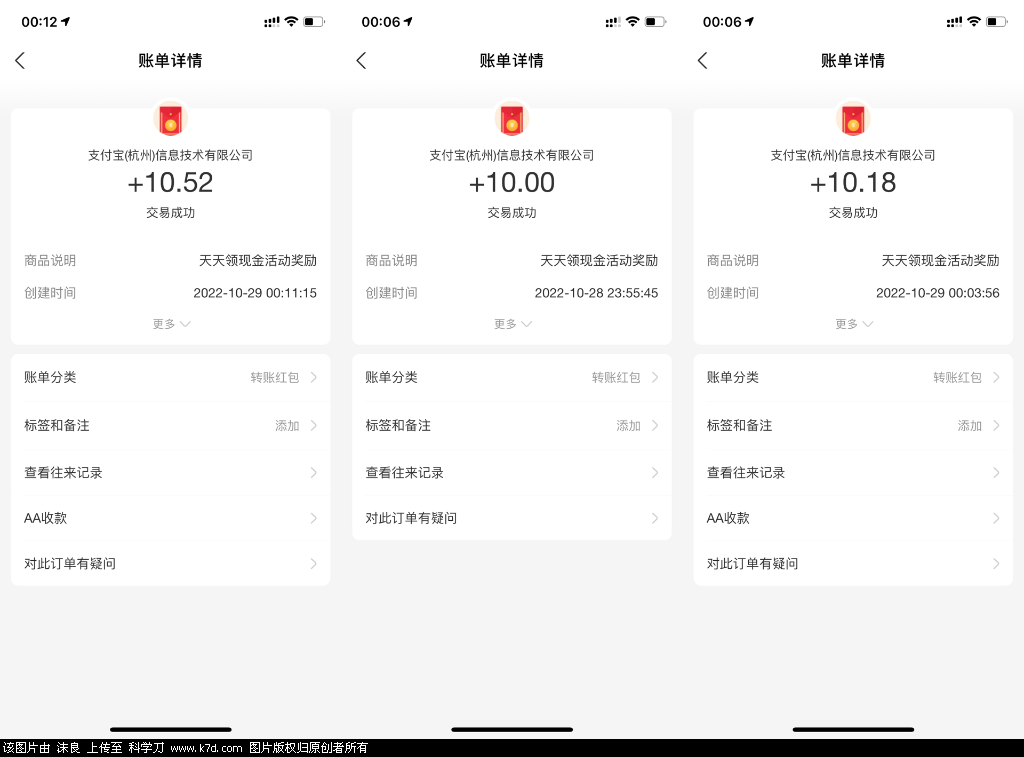Open 对此订单有疑问 in the +10.52 bill
Viewport: 1024px width, 757px height.
(x=170, y=564)
